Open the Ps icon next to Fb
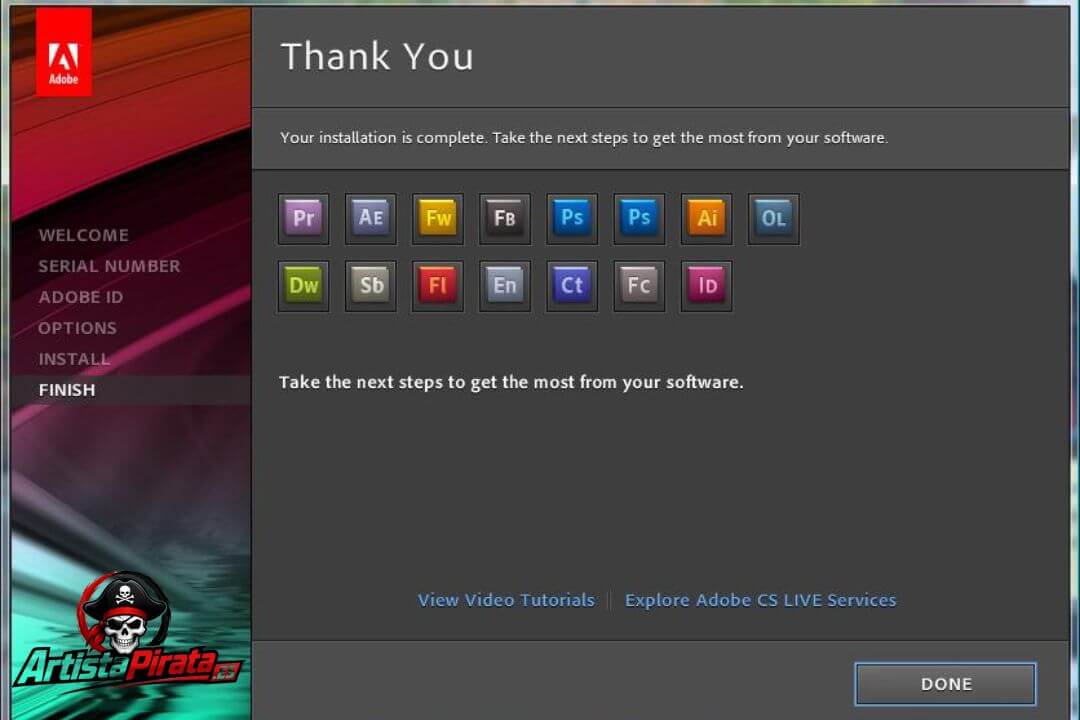 pyautogui.click(x=572, y=218)
